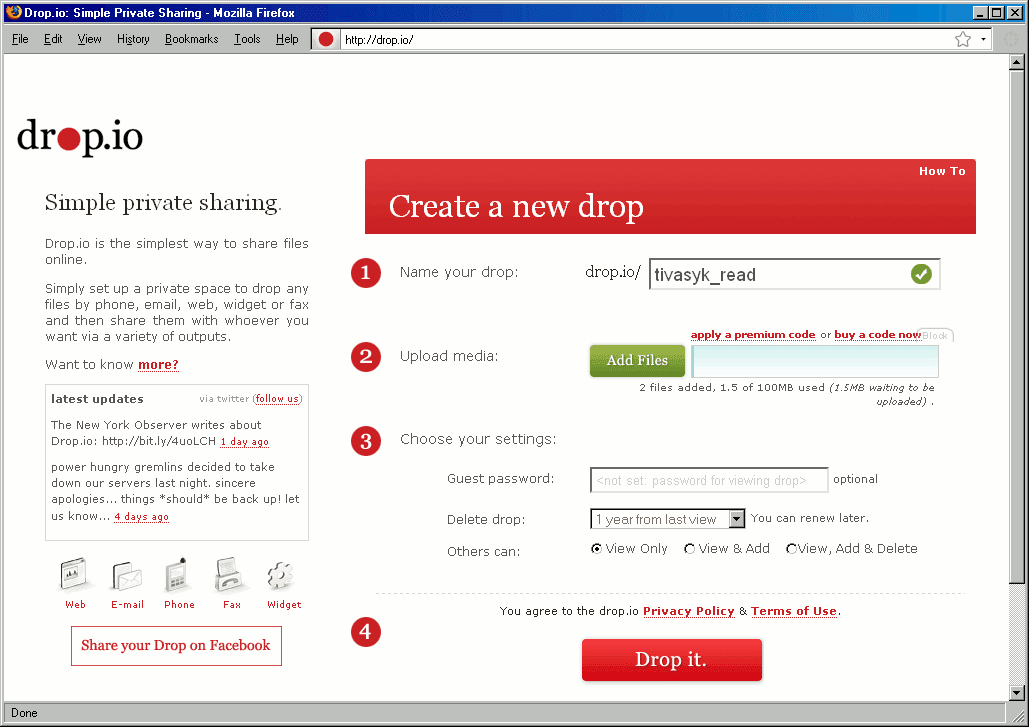Click Share your Drop on Facebook button
The image size is (1029, 727).
click(176, 646)
